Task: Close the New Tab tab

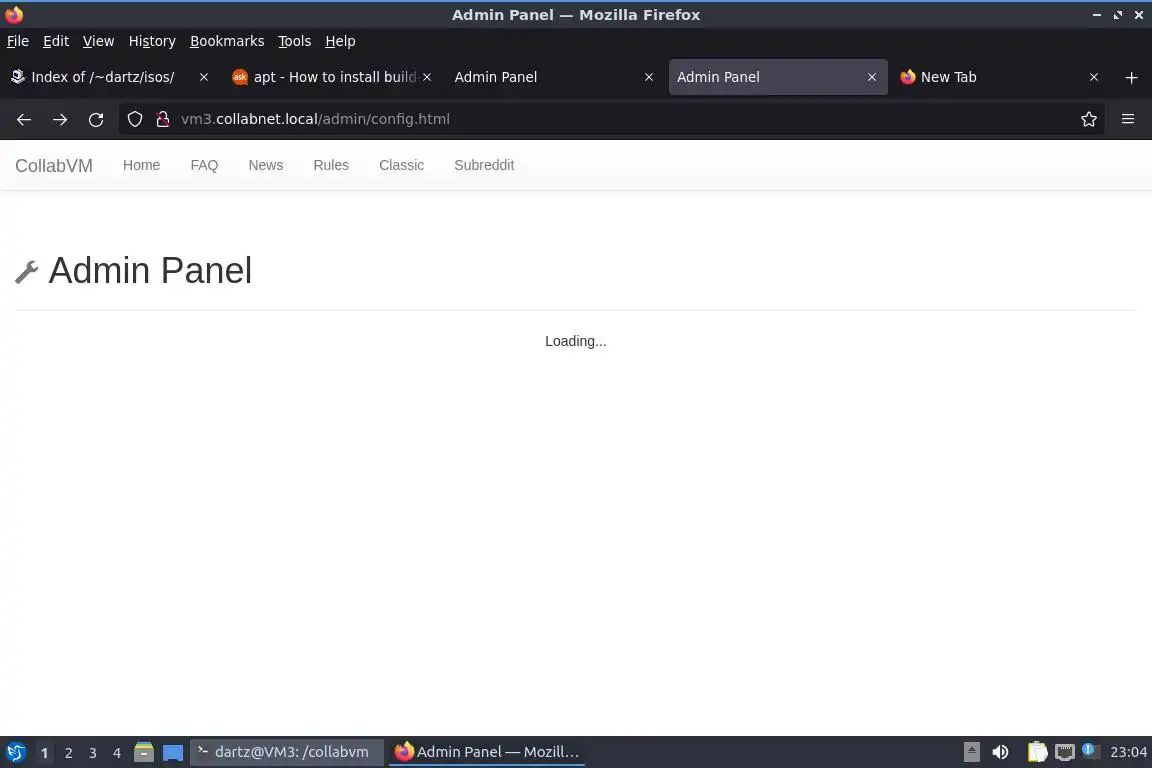Action: coord(1094,77)
